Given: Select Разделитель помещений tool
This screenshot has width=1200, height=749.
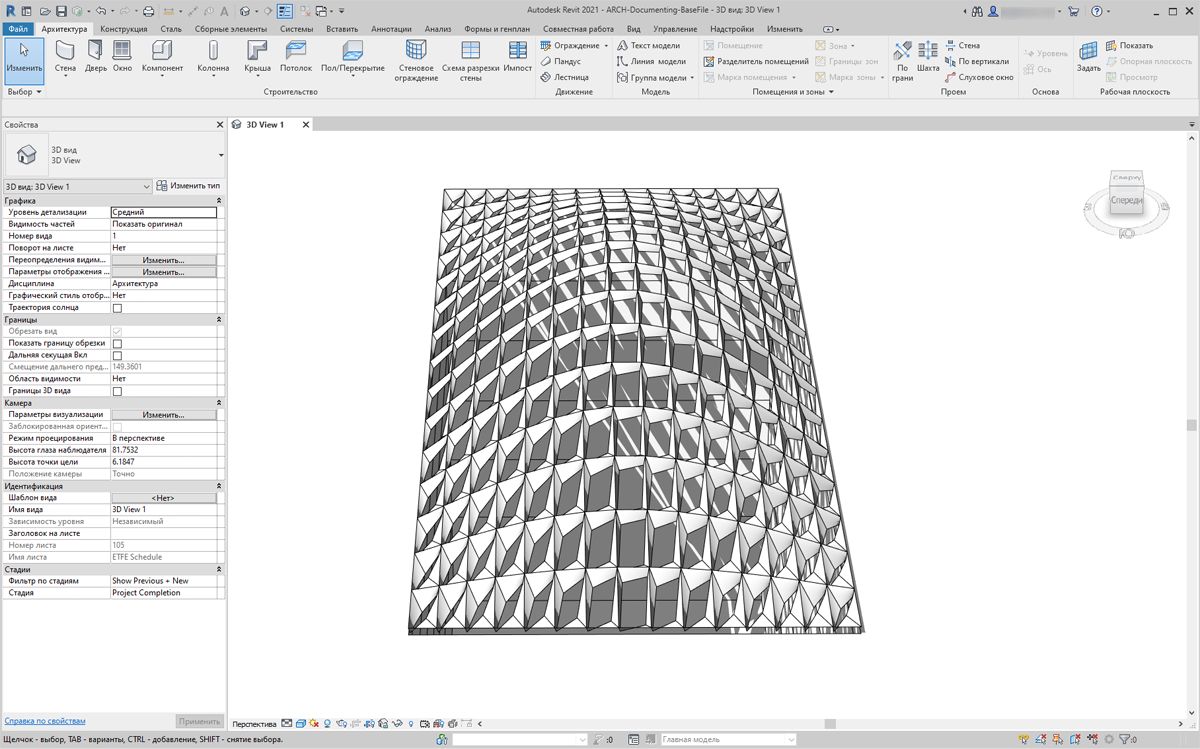Looking at the screenshot, I should [x=756, y=61].
